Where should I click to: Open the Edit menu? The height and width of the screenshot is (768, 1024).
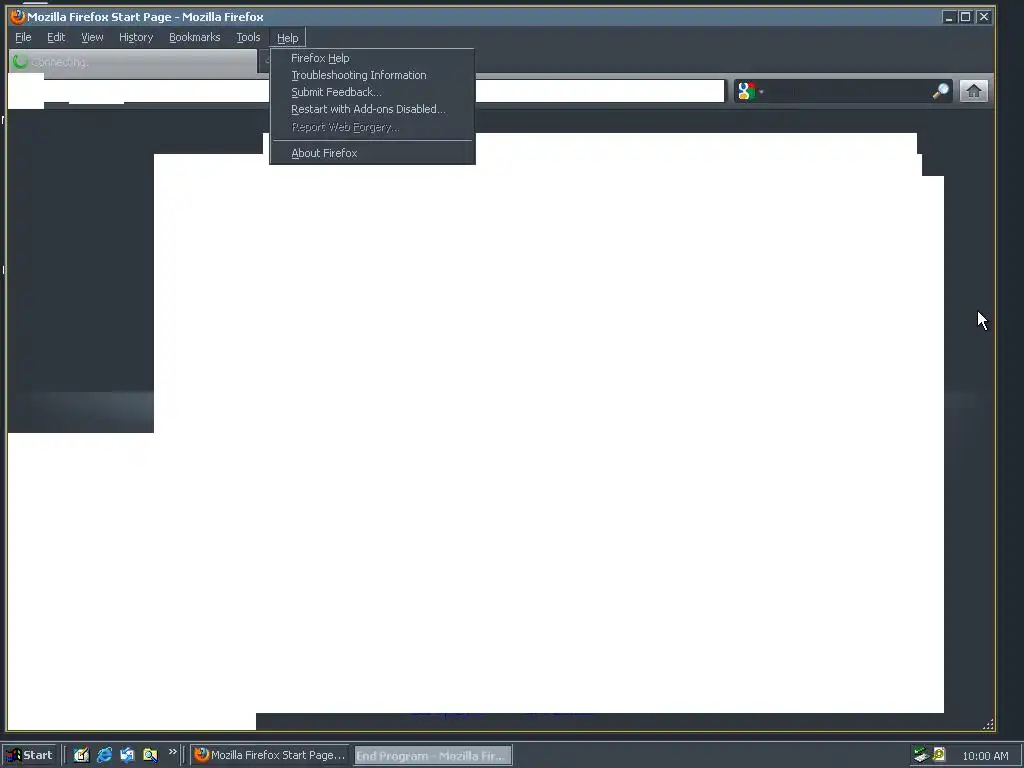point(56,37)
